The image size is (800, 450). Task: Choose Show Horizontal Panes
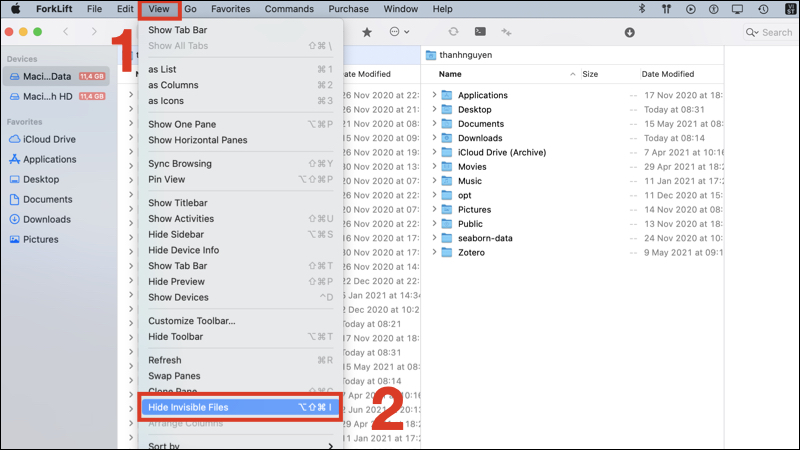240,140
